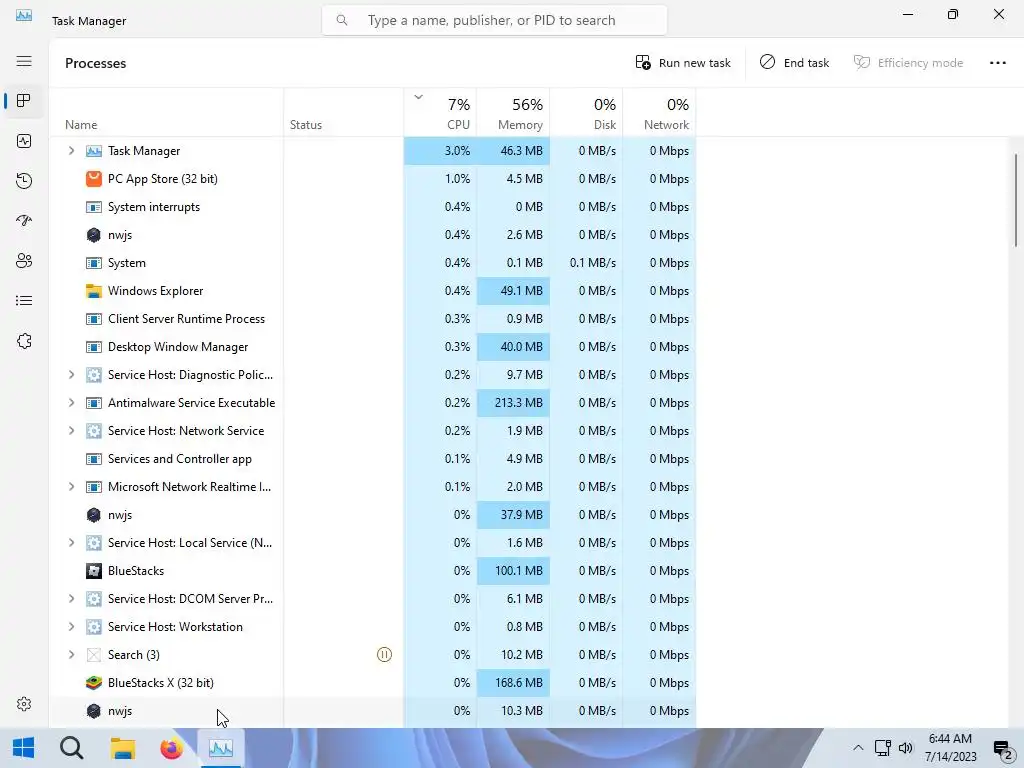Click Efficiency mode button
1024x768 pixels.
click(908, 63)
